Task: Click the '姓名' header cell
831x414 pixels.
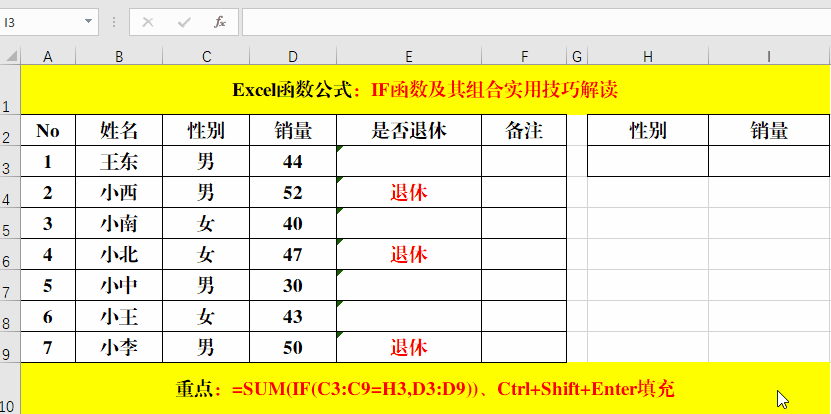Action: coord(119,130)
